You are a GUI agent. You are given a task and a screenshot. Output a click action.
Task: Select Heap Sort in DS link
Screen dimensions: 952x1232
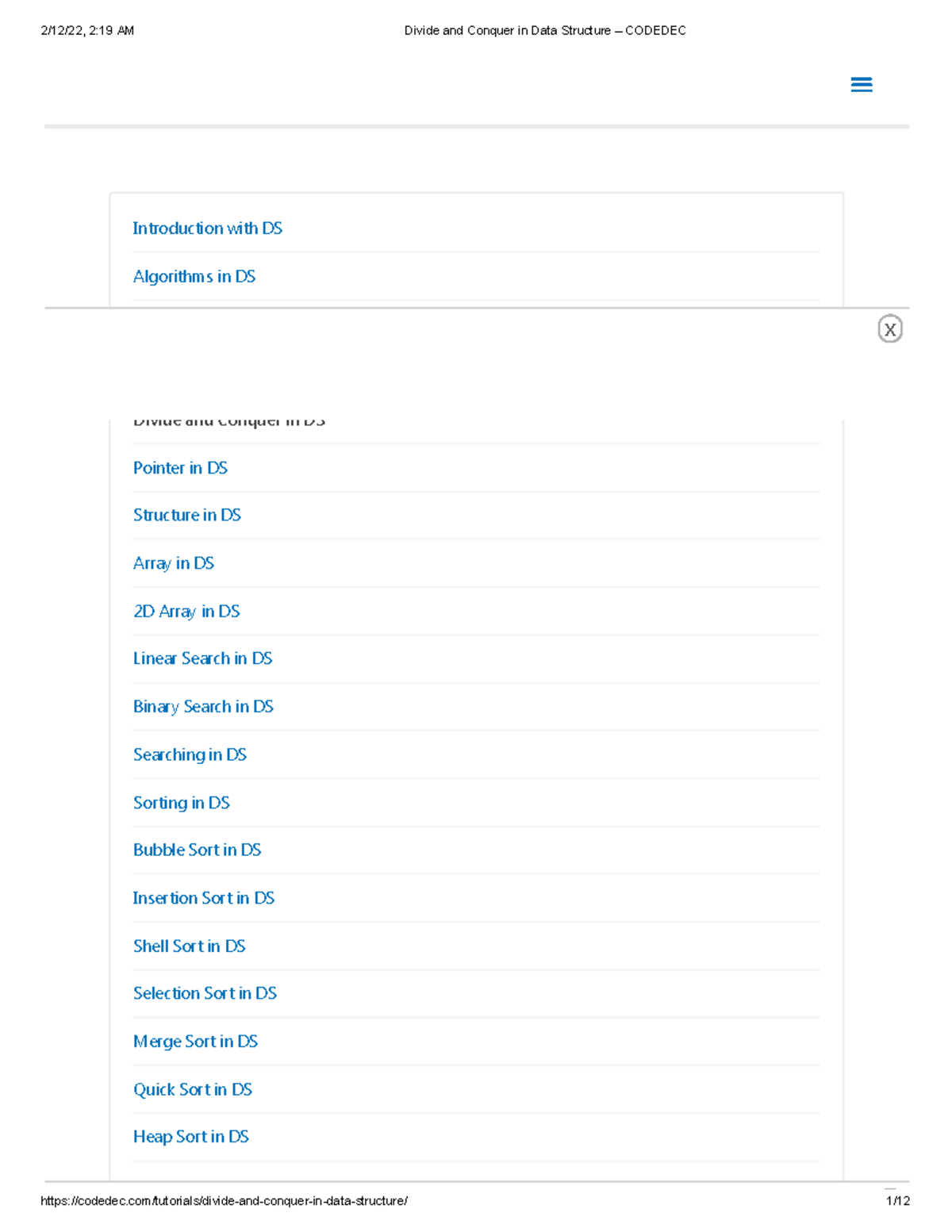(x=191, y=1137)
